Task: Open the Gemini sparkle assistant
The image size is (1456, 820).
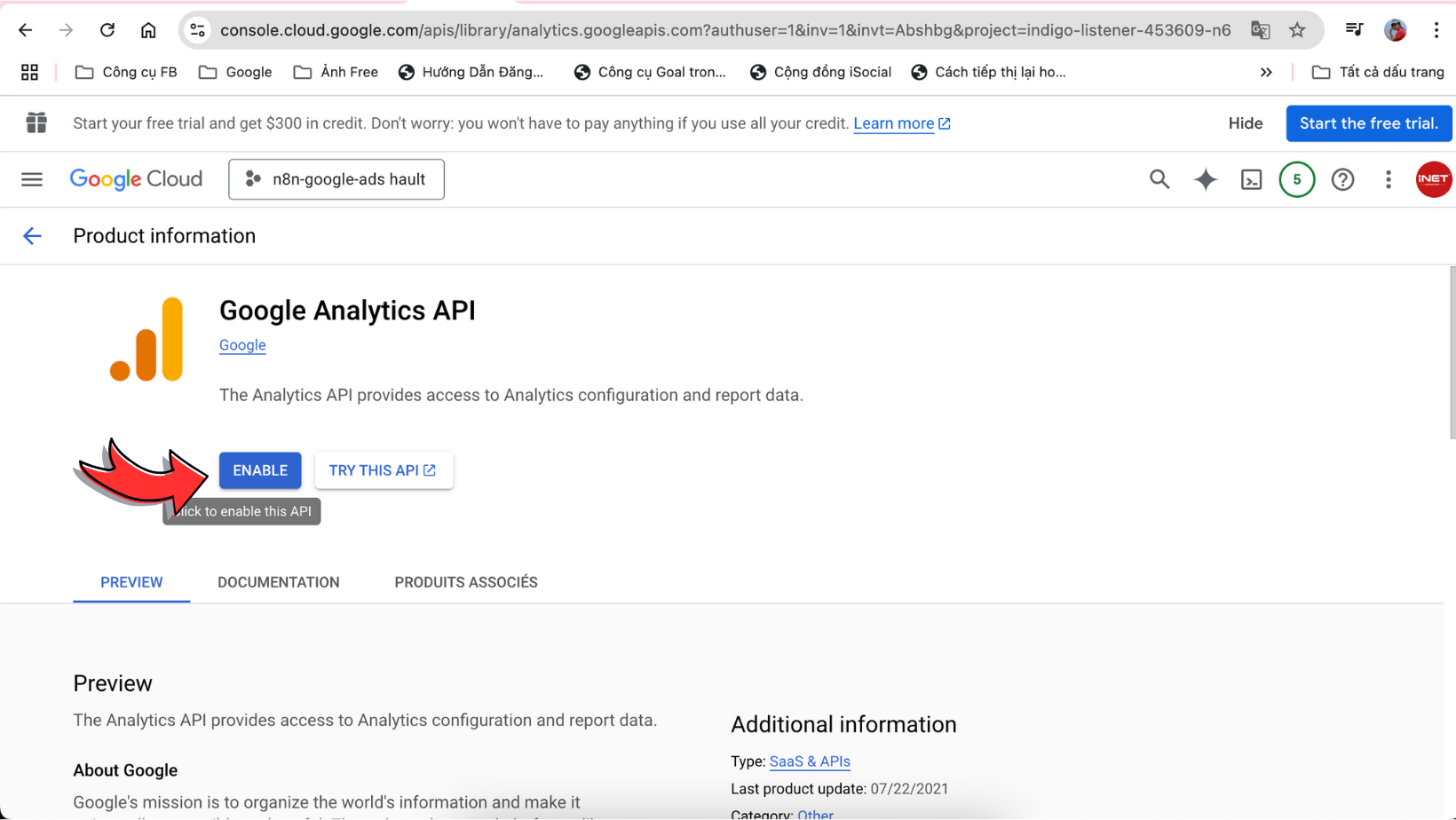Action: point(1206,179)
